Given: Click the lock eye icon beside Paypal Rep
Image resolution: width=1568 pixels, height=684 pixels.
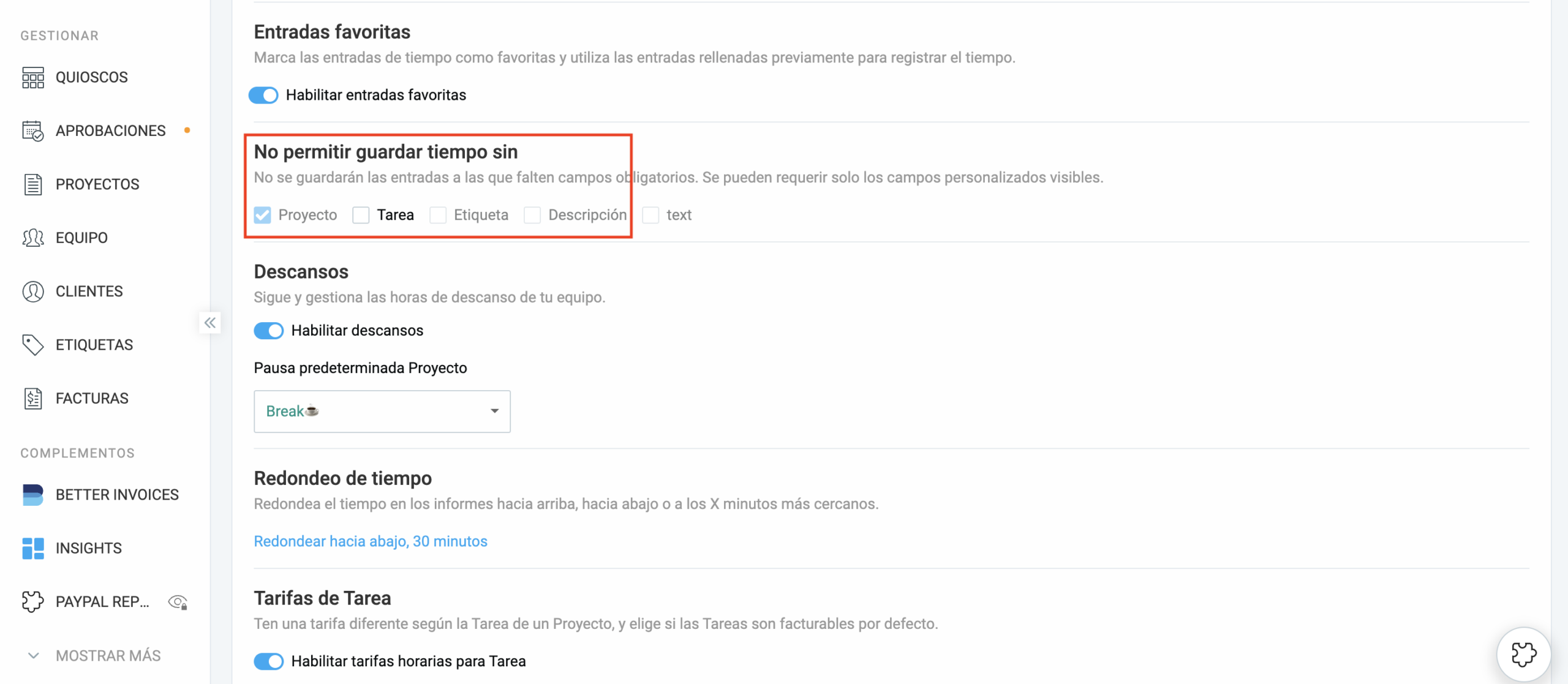Looking at the screenshot, I should [x=178, y=601].
